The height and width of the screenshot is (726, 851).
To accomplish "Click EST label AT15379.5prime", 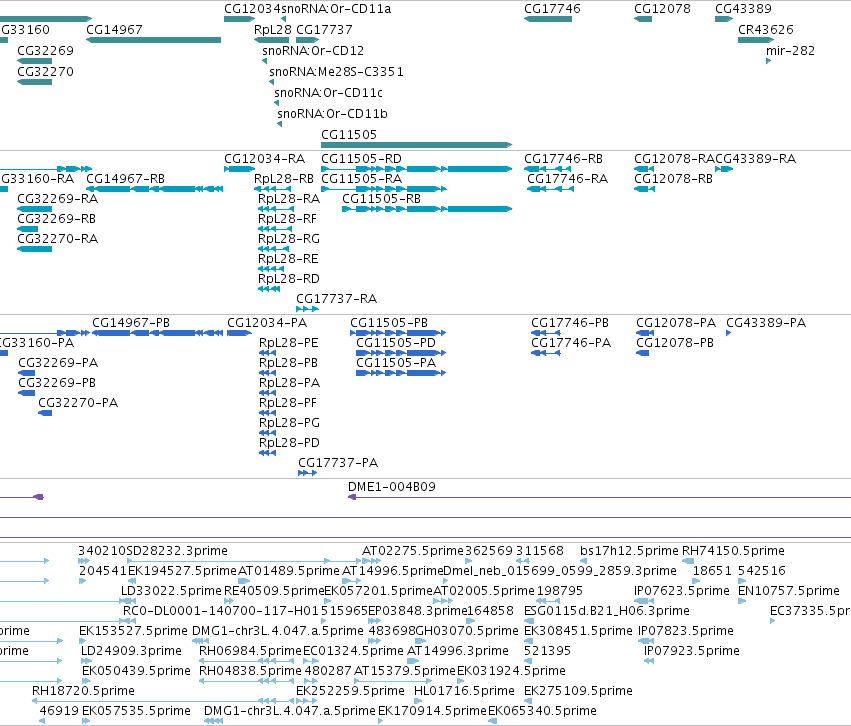I will coord(405,671).
